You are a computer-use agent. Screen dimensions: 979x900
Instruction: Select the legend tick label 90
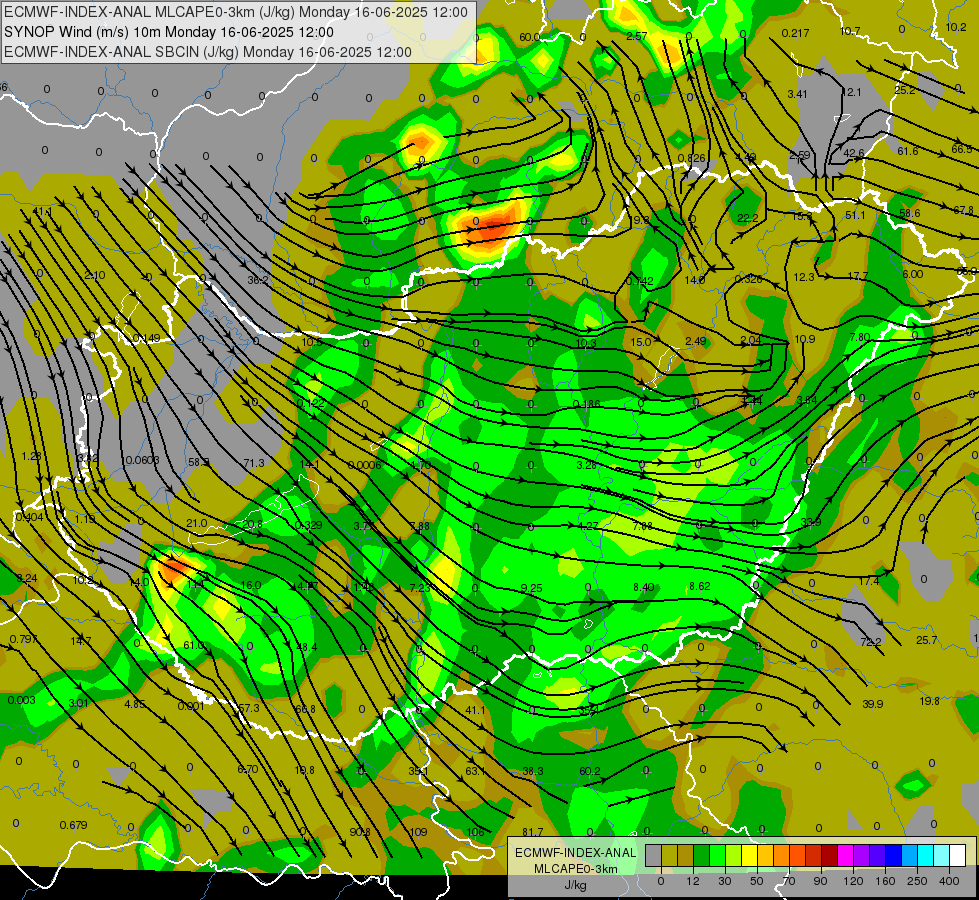[820, 881]
